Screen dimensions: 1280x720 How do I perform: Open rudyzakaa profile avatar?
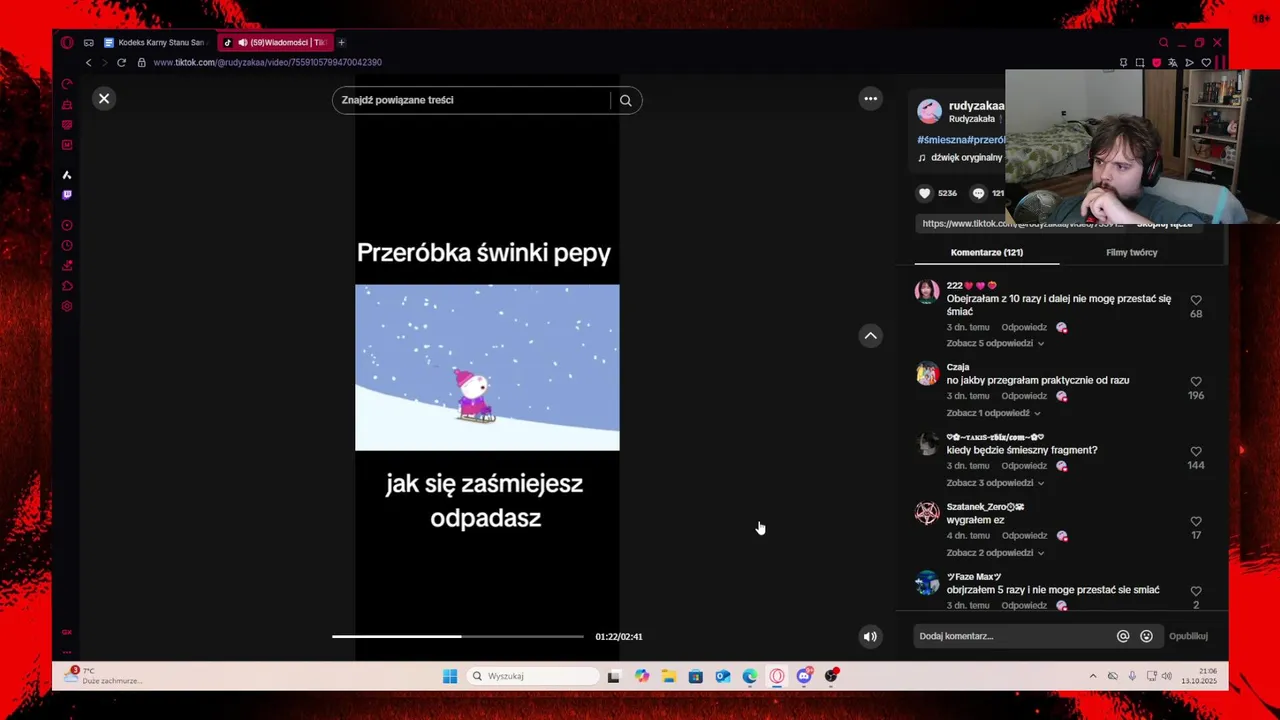[930, 111]
